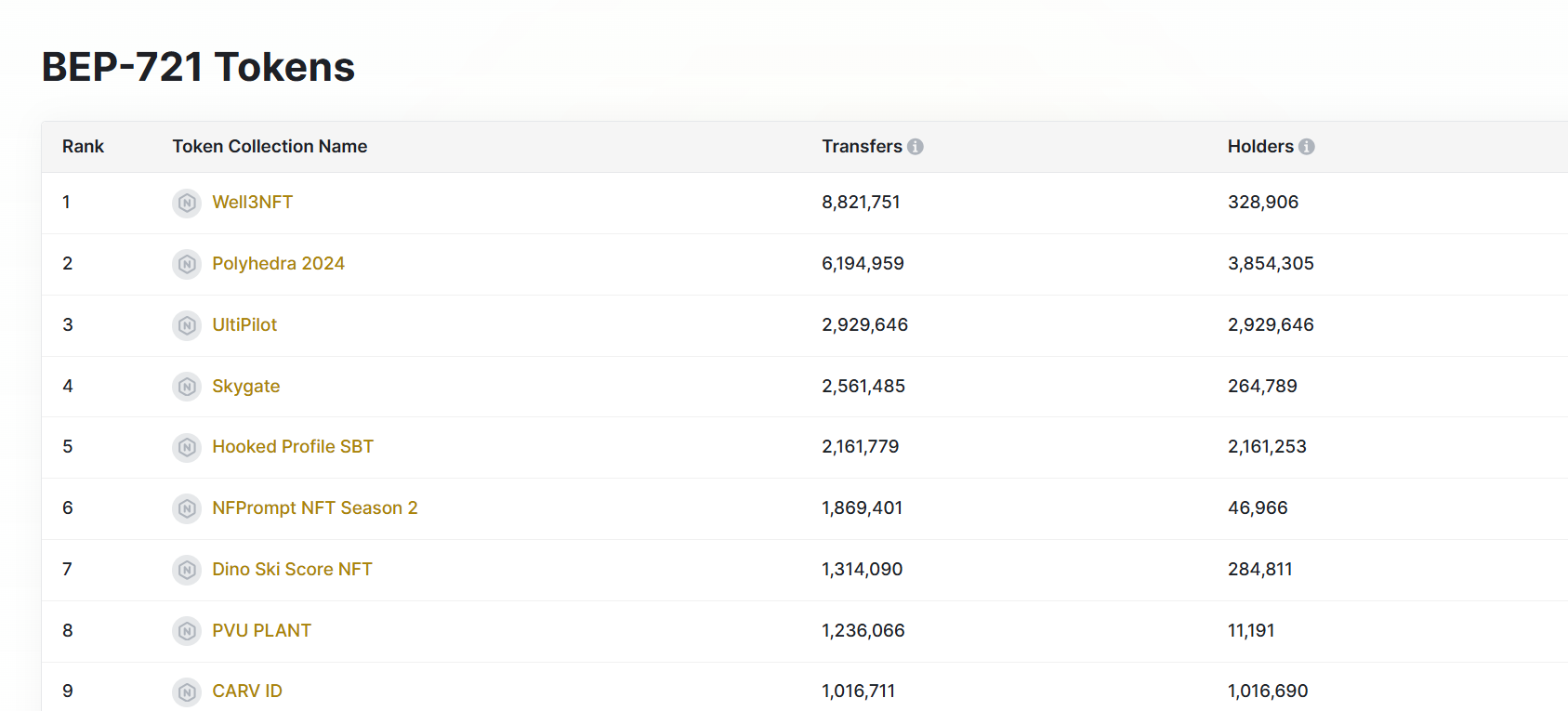The height and width of the screenshot is (711, 1568).
Task: Click the CARV ID token icon
Action: [x=187, y=691]
